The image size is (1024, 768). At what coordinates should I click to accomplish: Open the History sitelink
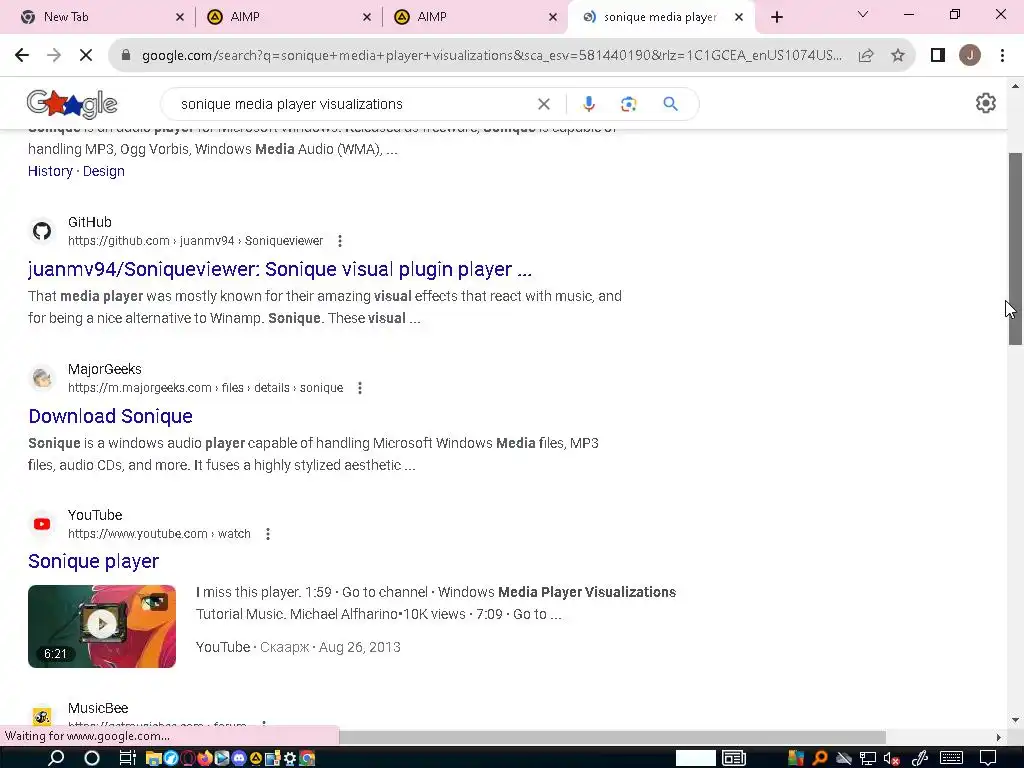(x=50, y=171)
